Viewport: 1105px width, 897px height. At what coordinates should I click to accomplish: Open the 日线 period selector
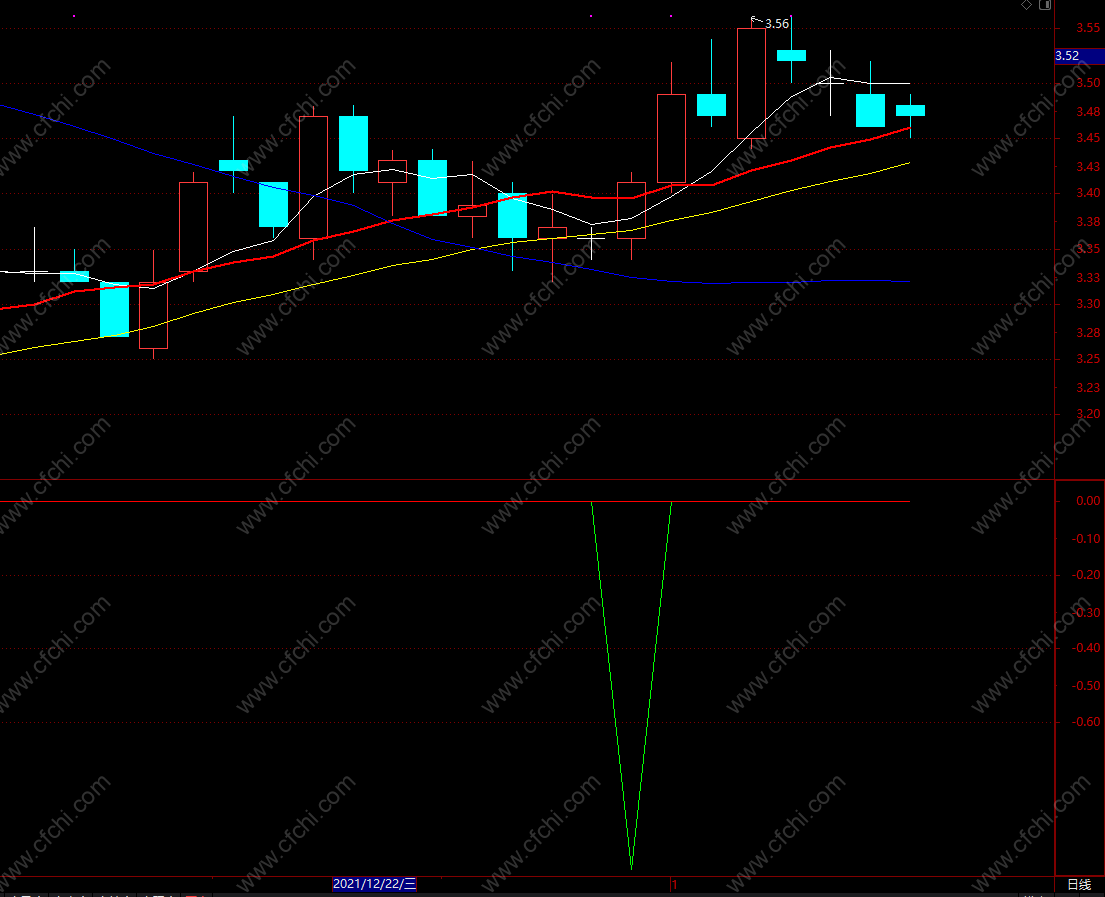tap(1079, 884)
